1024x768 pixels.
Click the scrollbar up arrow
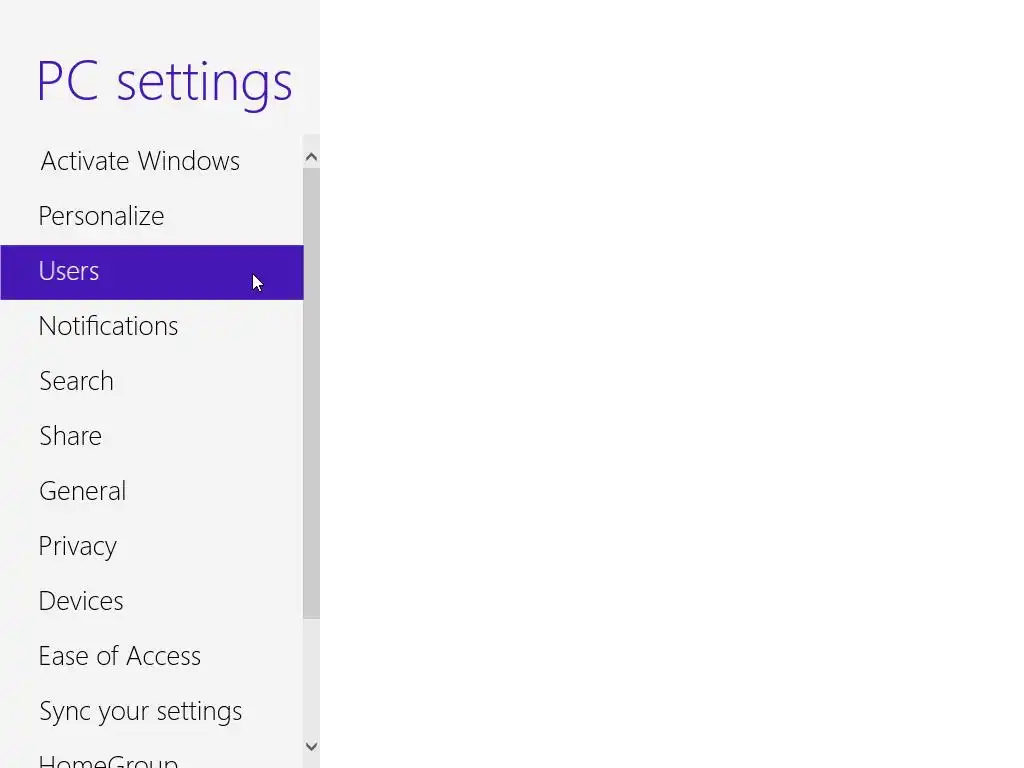312,157
